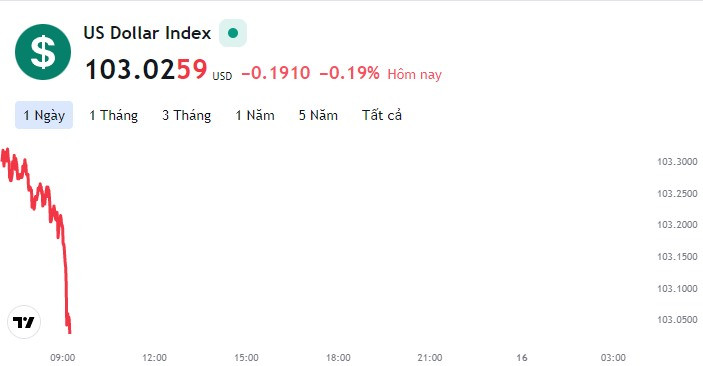Click the 21:00 time axis label
This screenshot has height=366, width=703.
click(430, 357)
